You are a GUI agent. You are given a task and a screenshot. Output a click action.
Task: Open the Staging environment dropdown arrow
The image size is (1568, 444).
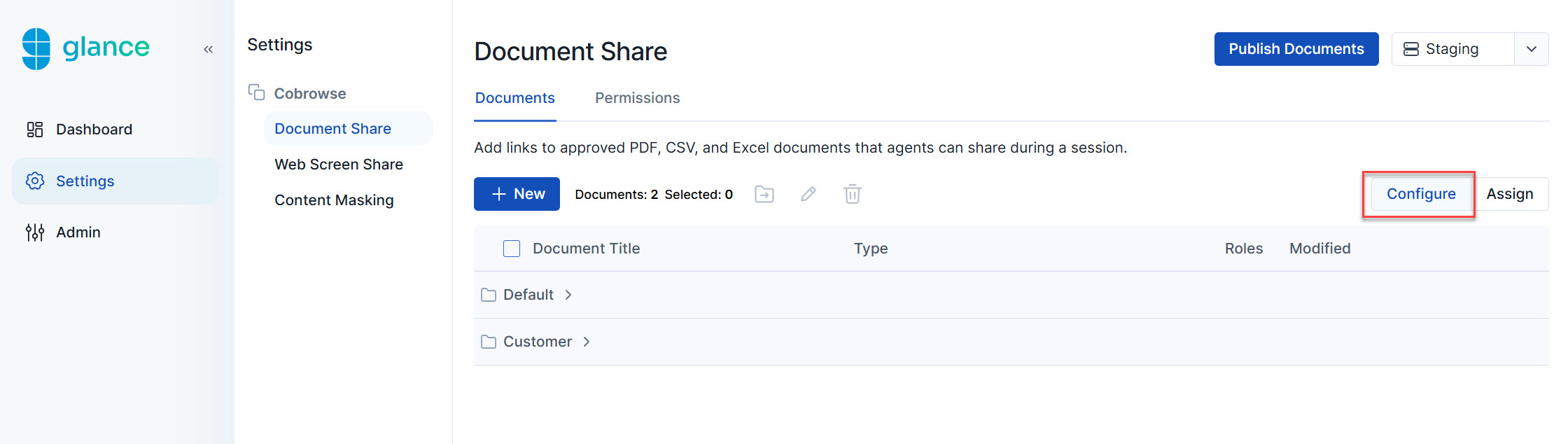click(x=1531, y=49)
